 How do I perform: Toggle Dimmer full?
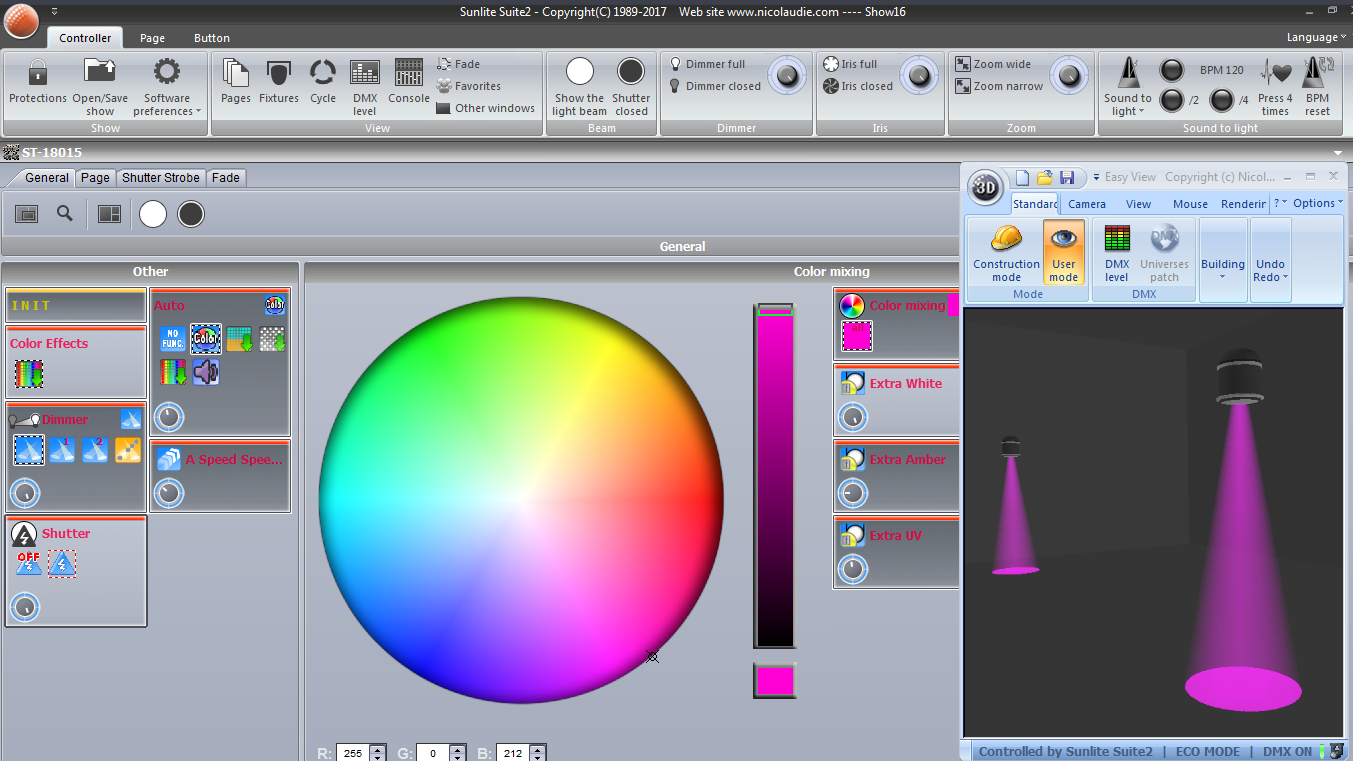707,64
